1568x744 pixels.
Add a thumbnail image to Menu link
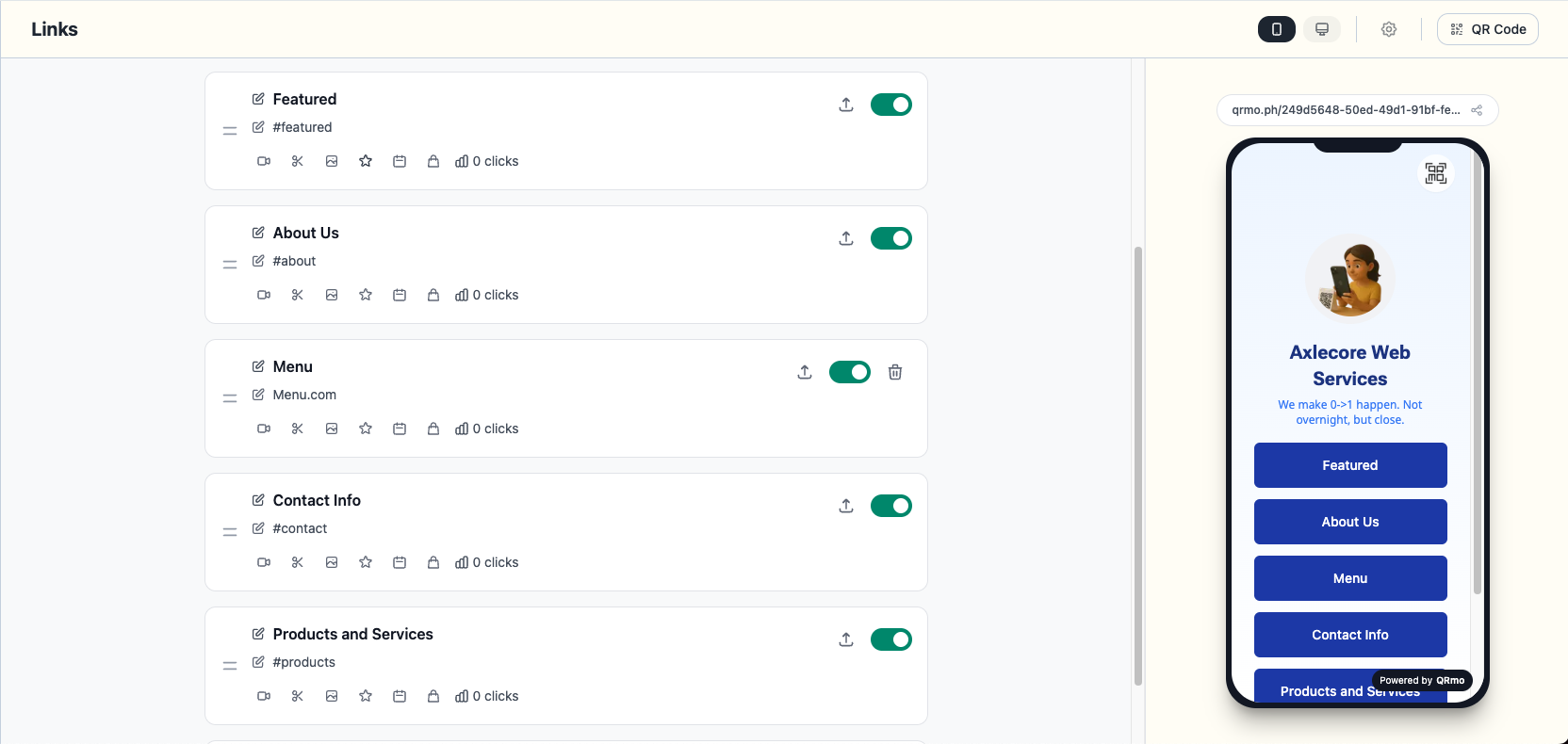[x=332, y=429]
